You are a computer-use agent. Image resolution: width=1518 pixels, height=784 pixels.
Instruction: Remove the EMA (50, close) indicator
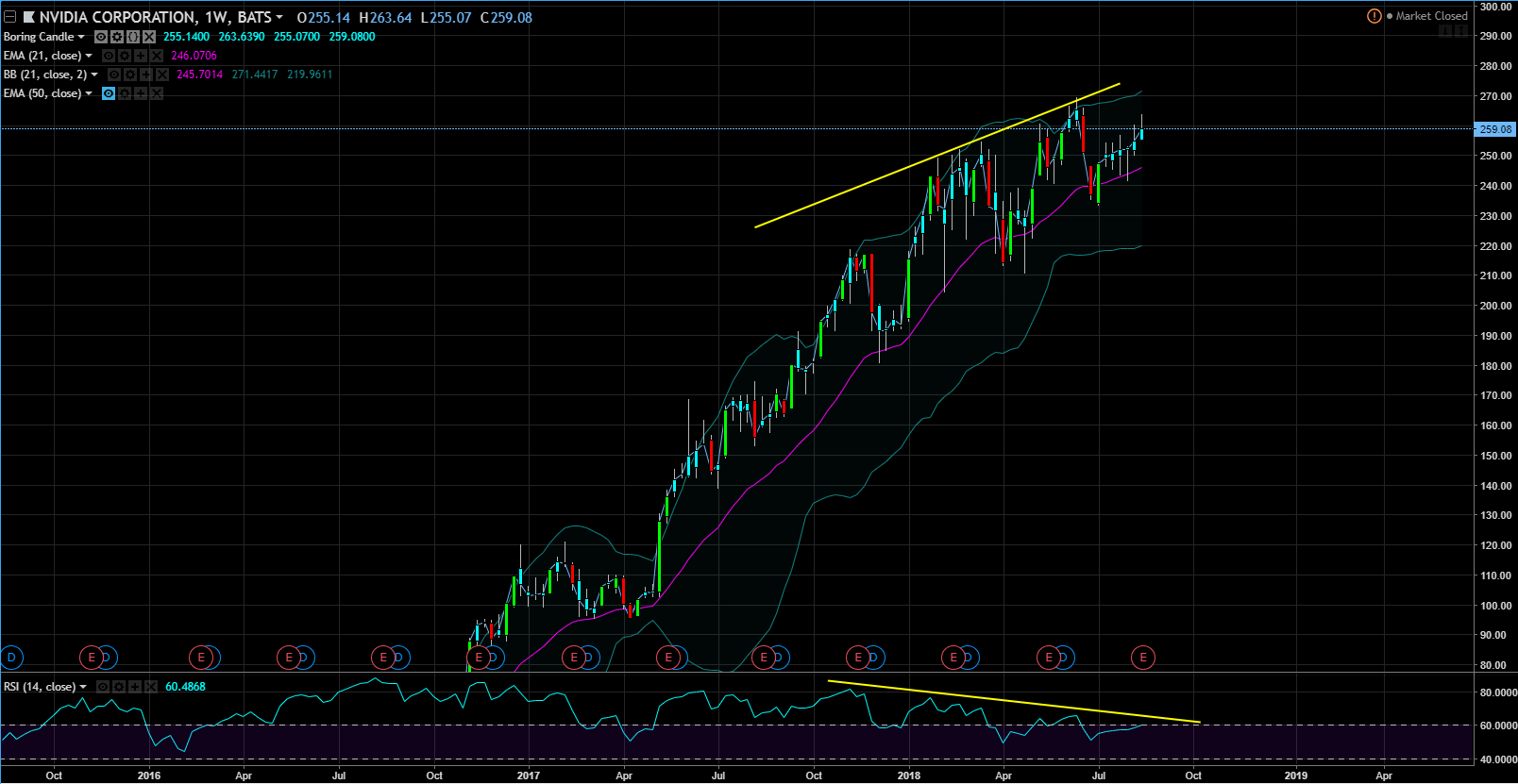(x=157, y=93)
